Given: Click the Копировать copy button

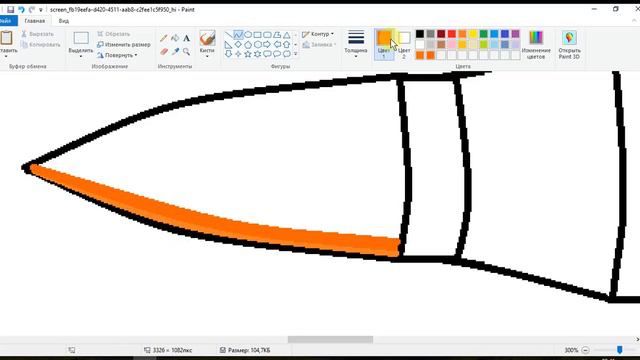Looking at the screenshot, I should coord(40,44).
